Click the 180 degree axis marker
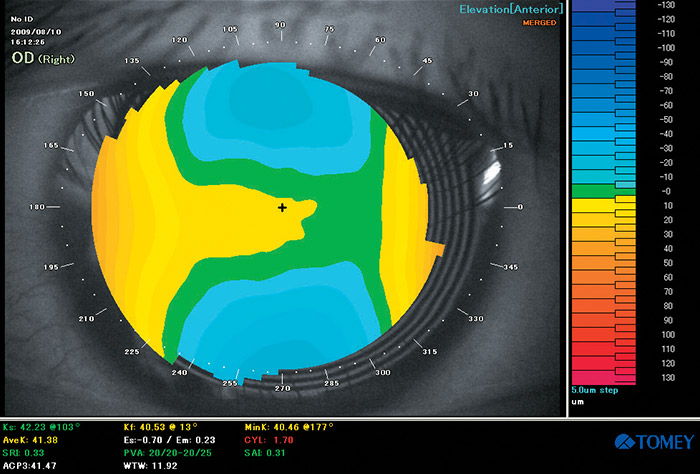The image size is (700, 474). tap(37, 207)
